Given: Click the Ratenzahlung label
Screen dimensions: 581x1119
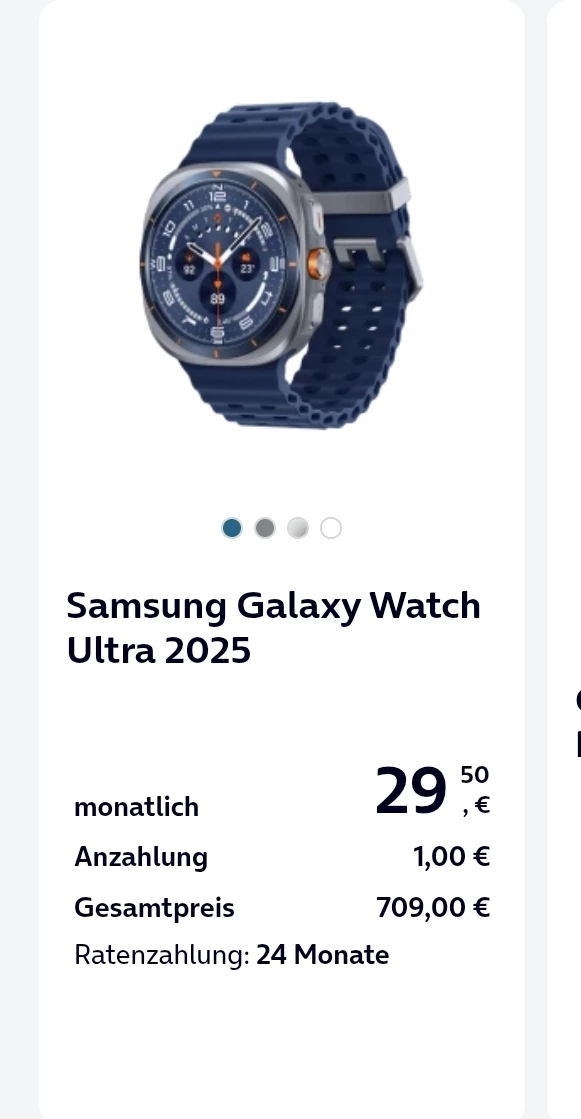Looking at the screenshot, I should 162,955.
